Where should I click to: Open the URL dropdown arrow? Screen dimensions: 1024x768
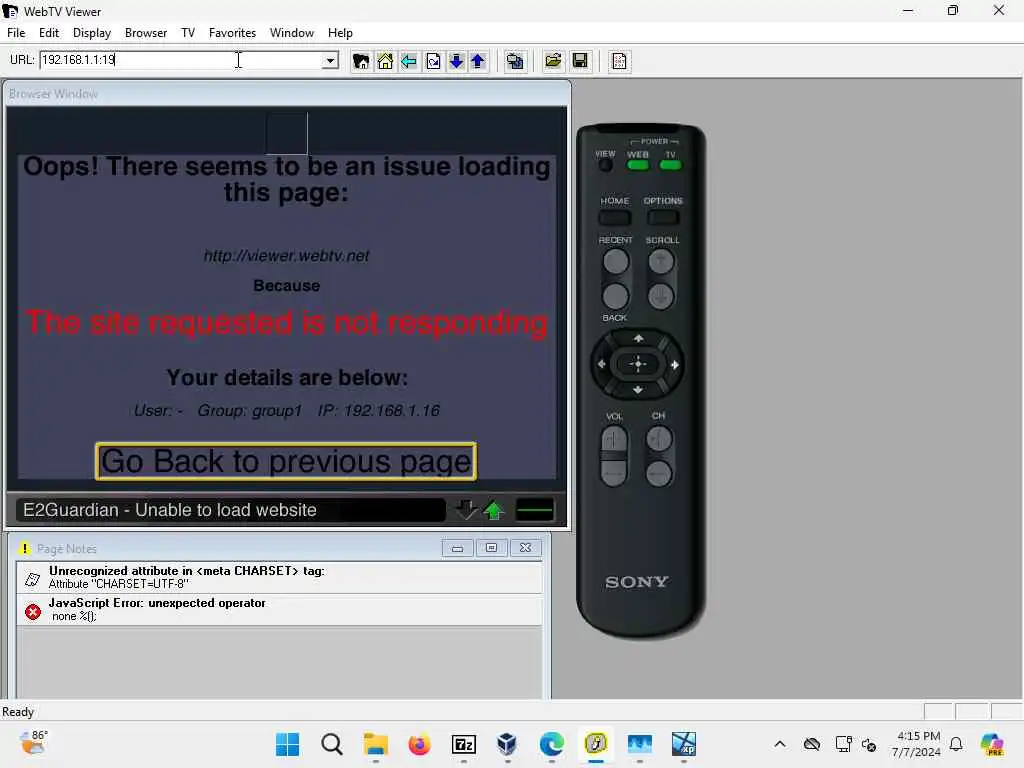pos(330,61)
